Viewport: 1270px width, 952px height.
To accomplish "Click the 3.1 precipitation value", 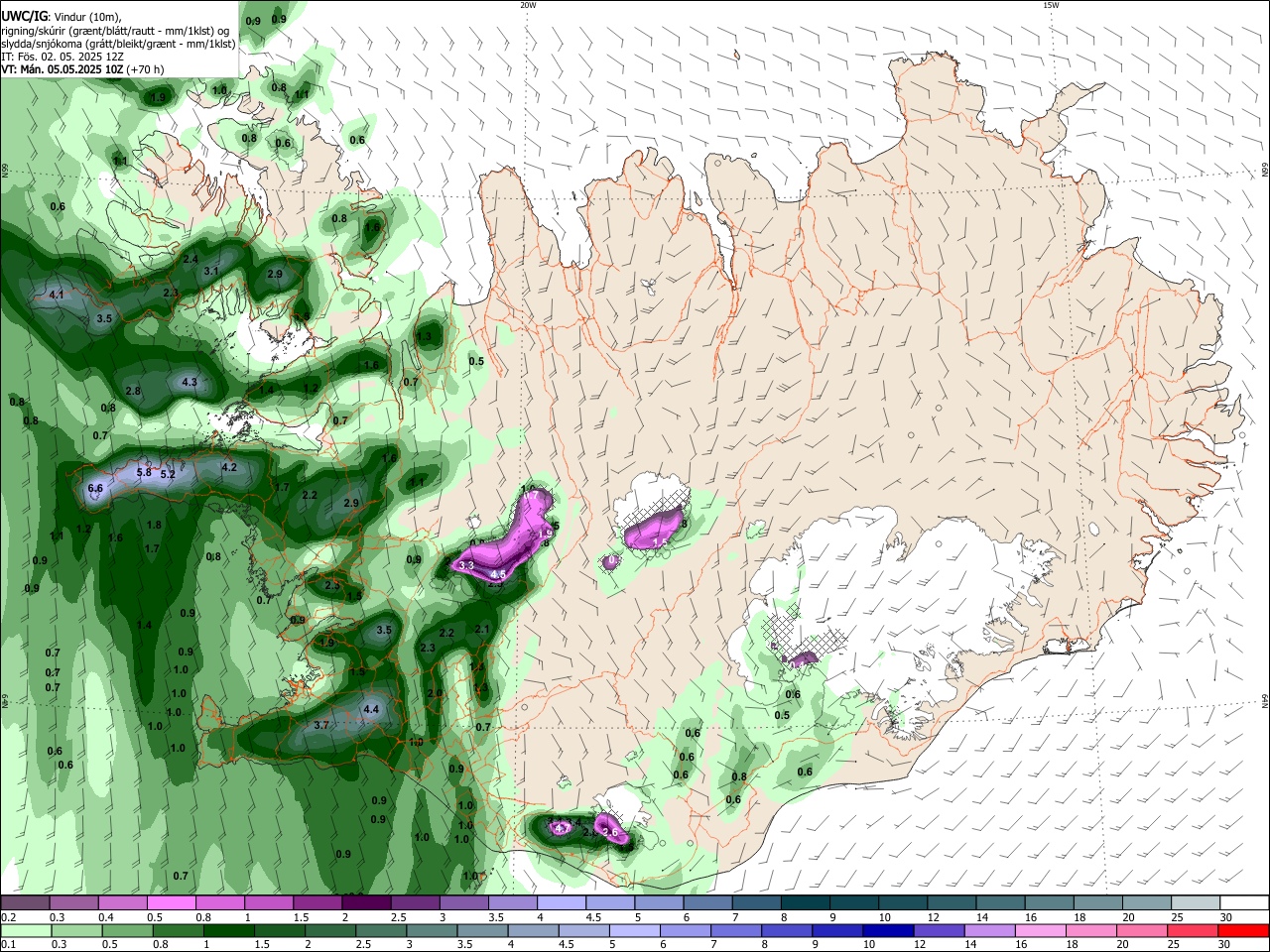I will [x=211, y=271].
